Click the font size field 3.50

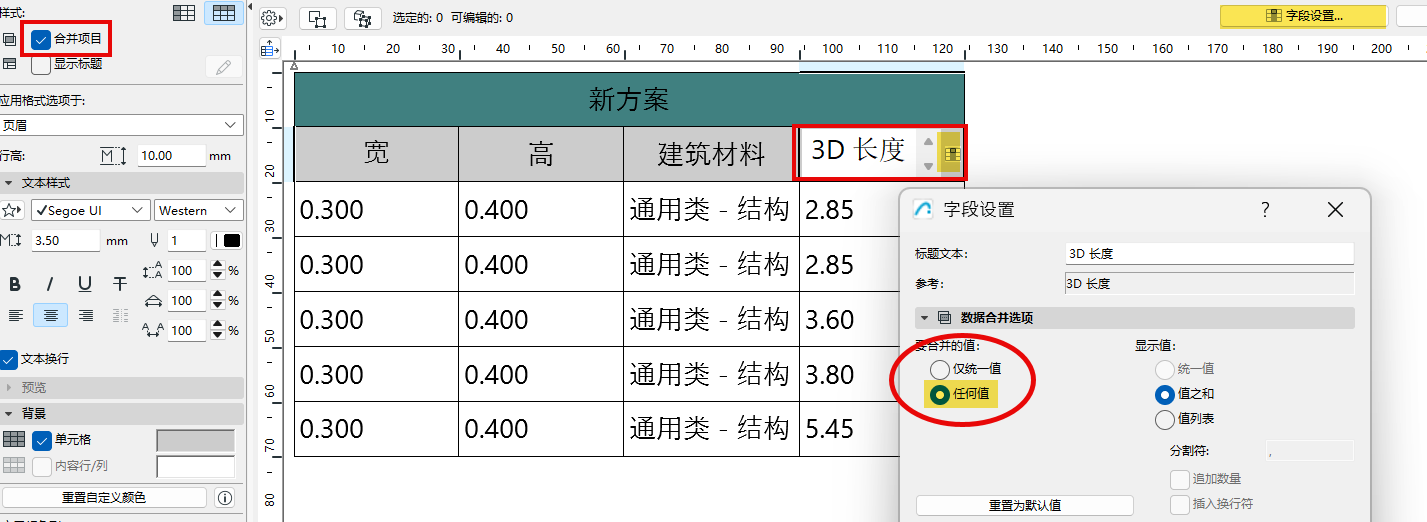pyautogui.click(x=64, y=241)
